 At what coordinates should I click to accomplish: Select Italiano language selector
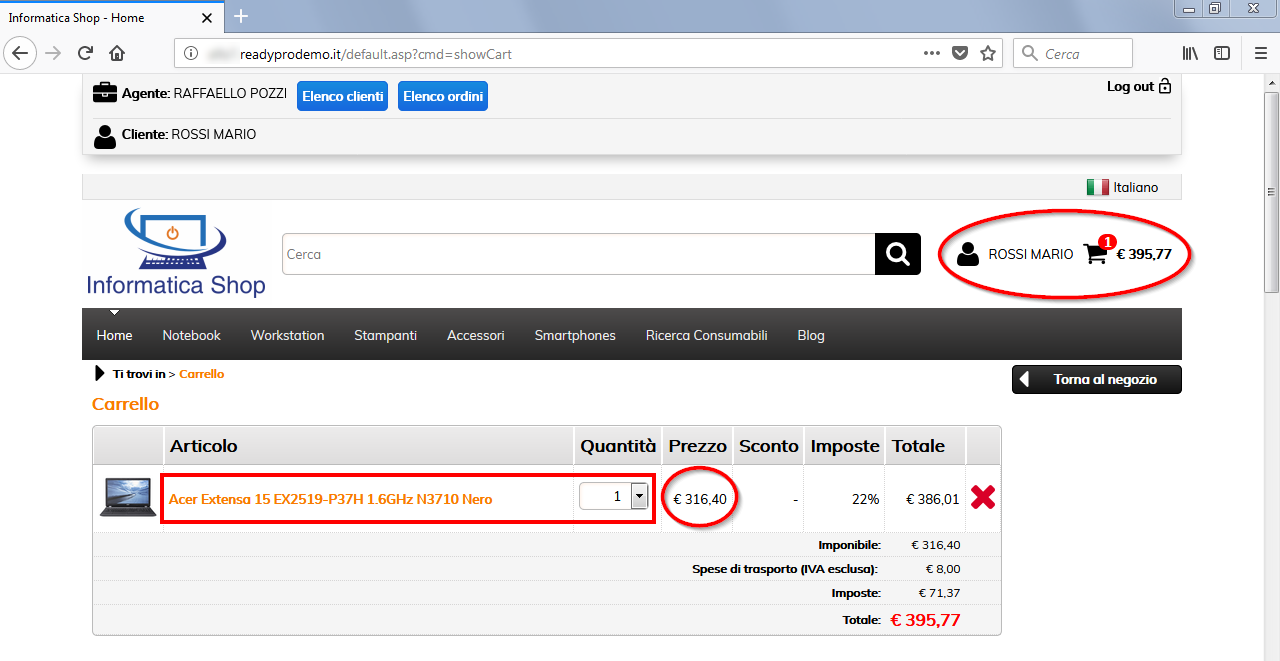pos(1122,187)
